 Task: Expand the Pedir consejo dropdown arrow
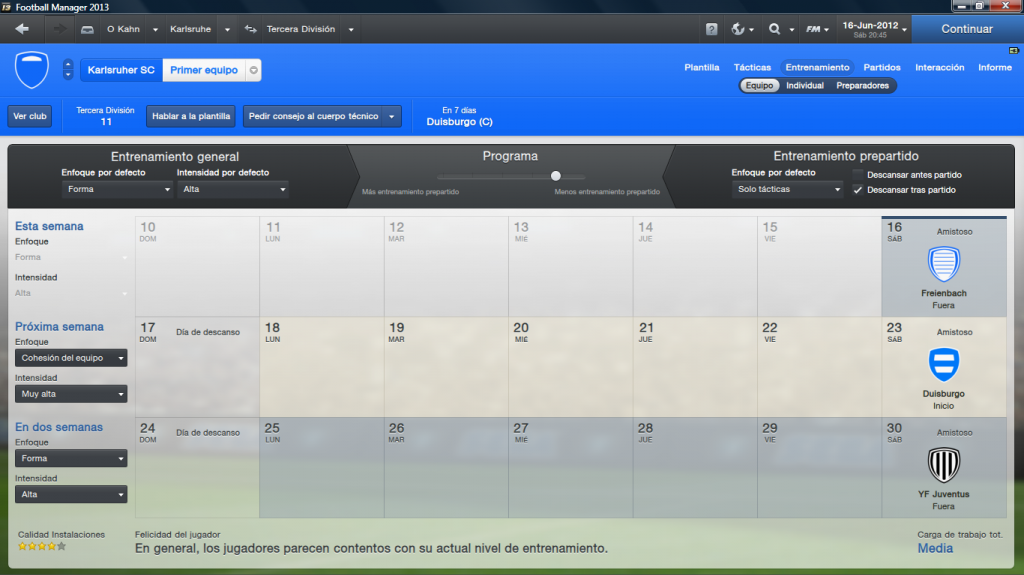pyautogui.click(x=392, y=116)
